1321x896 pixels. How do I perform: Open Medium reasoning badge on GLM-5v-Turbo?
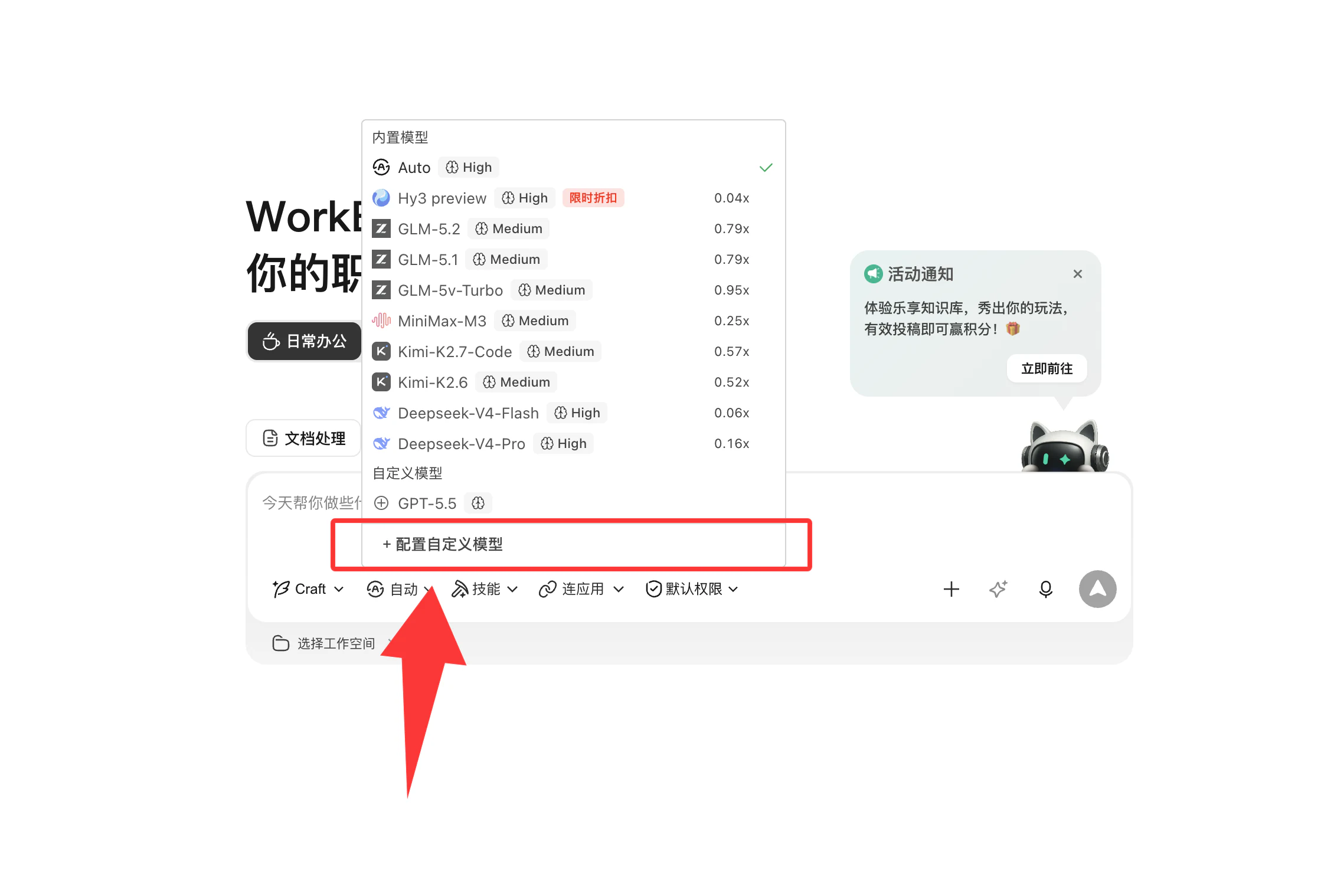(x=551, y=290)
